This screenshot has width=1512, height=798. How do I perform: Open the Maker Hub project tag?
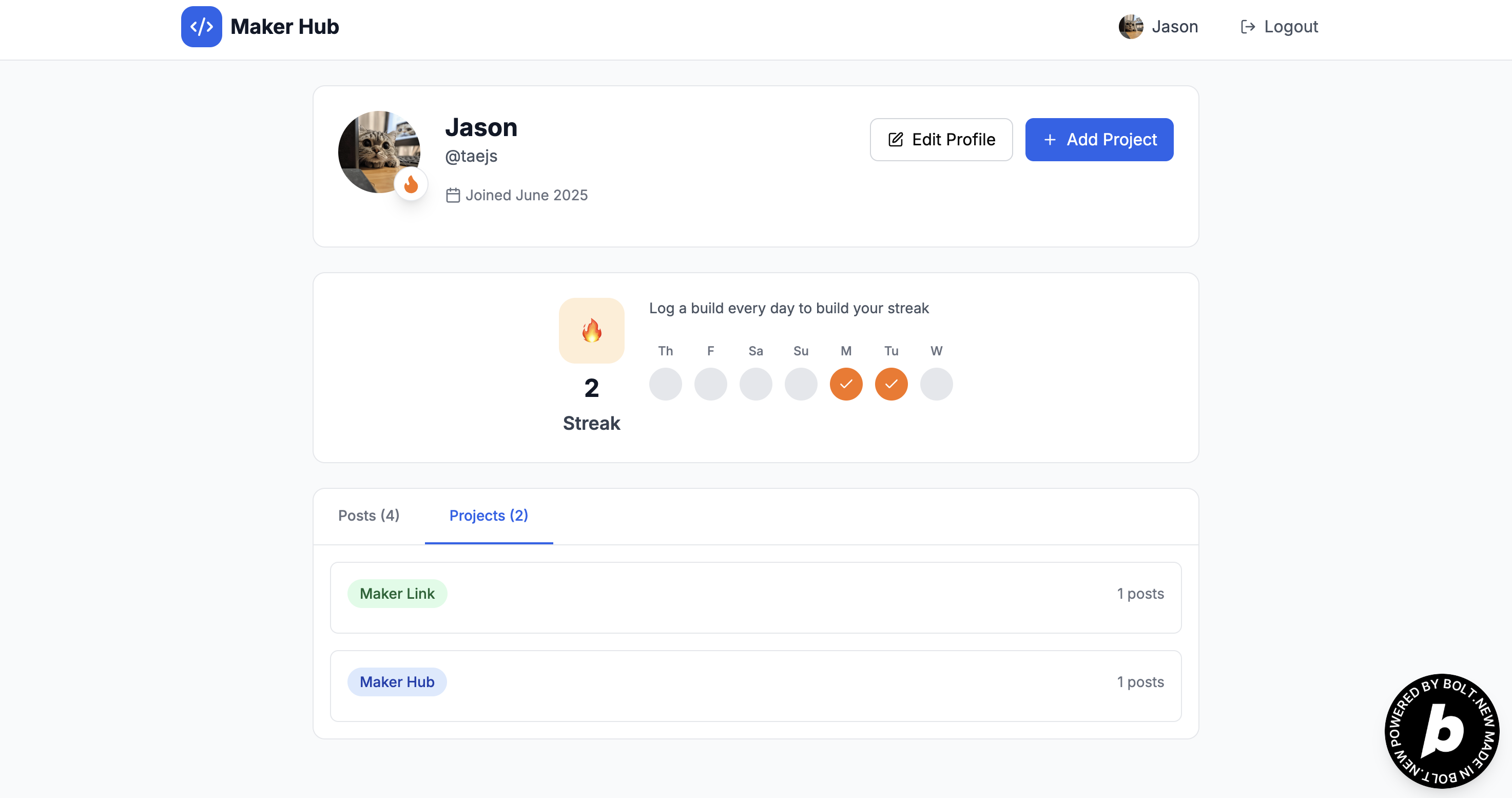tap(397, 682)
